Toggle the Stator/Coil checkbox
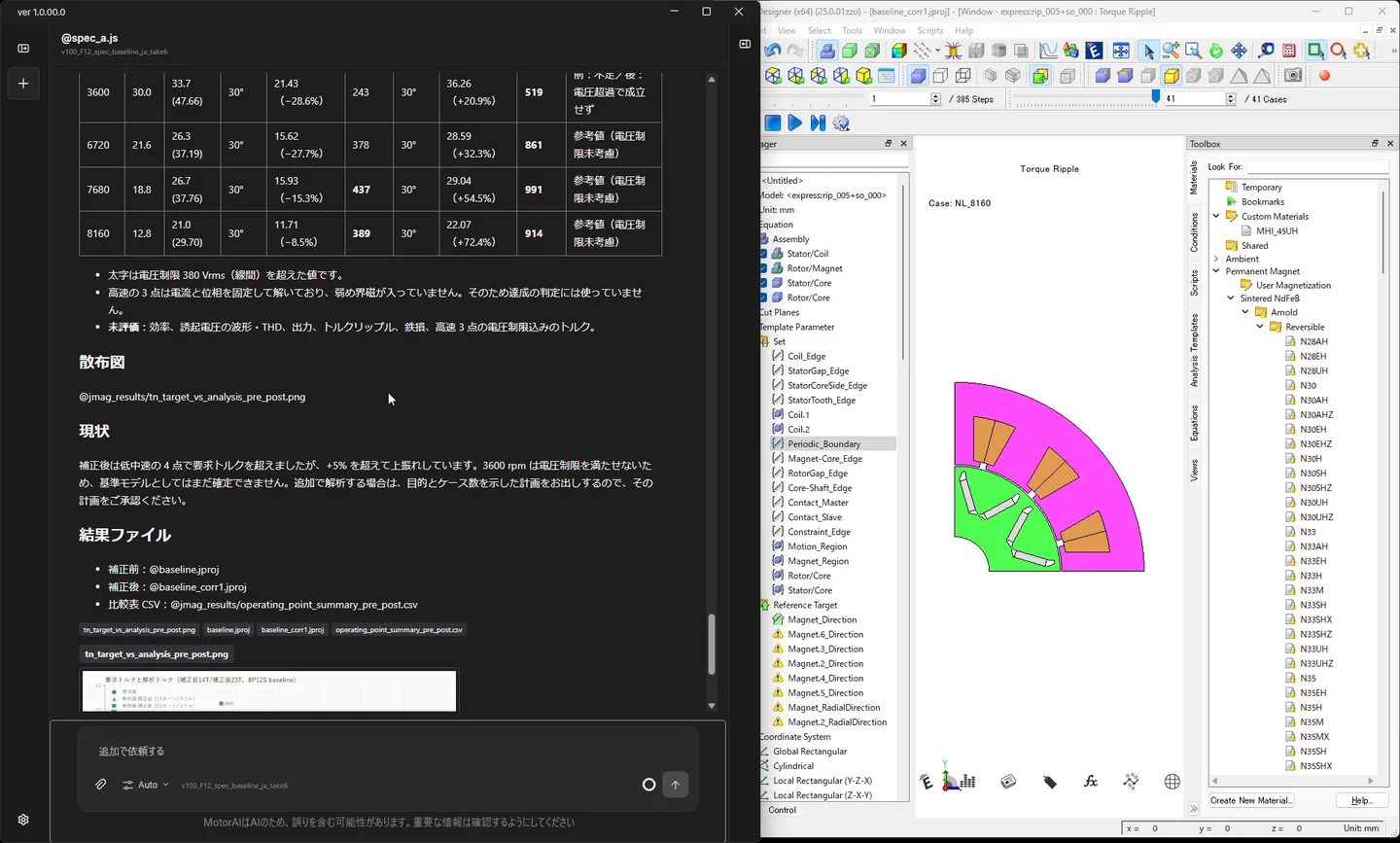 click(763, 254)
